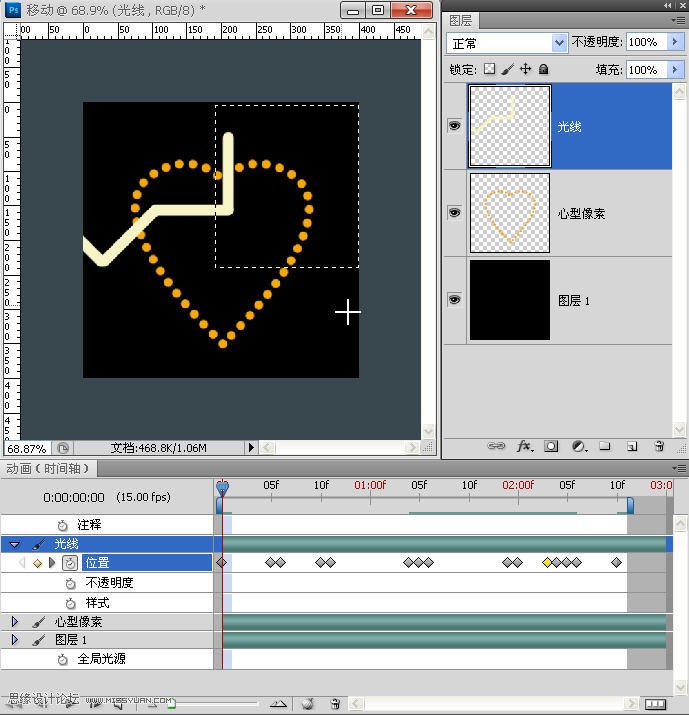689x715 pixels.
Task: Open the animation panel options menu
Action: (679, 468)
